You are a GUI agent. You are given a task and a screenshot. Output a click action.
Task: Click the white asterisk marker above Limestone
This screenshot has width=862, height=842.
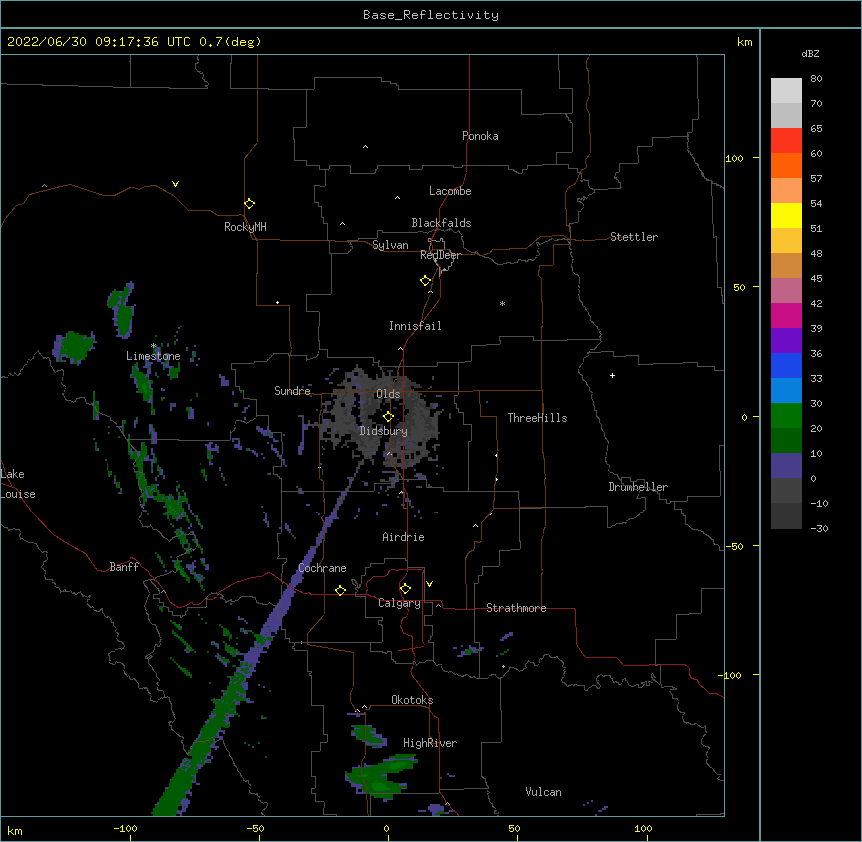(x=154, y=346)
